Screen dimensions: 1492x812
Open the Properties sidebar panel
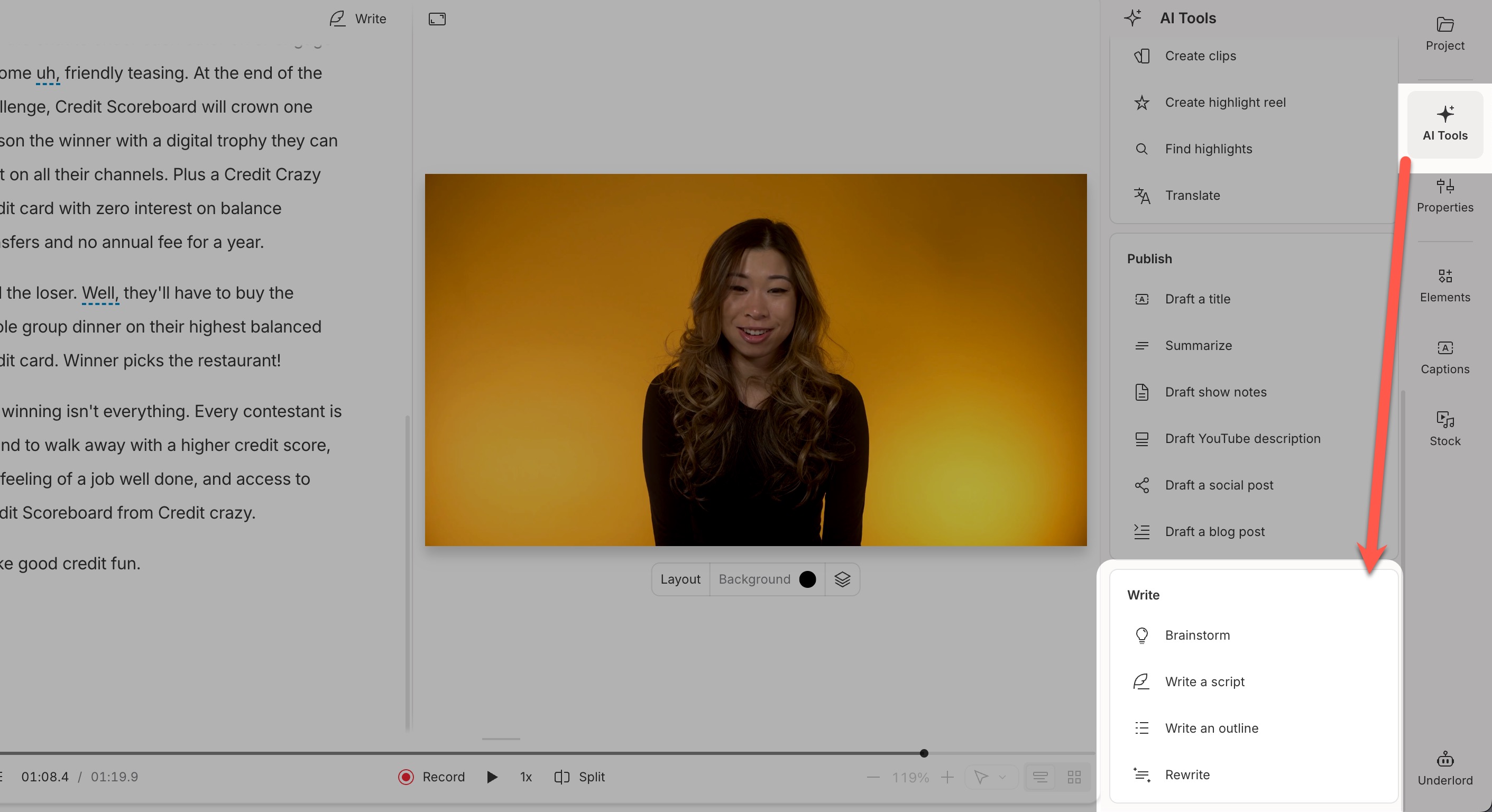[x=1444, y=196]
